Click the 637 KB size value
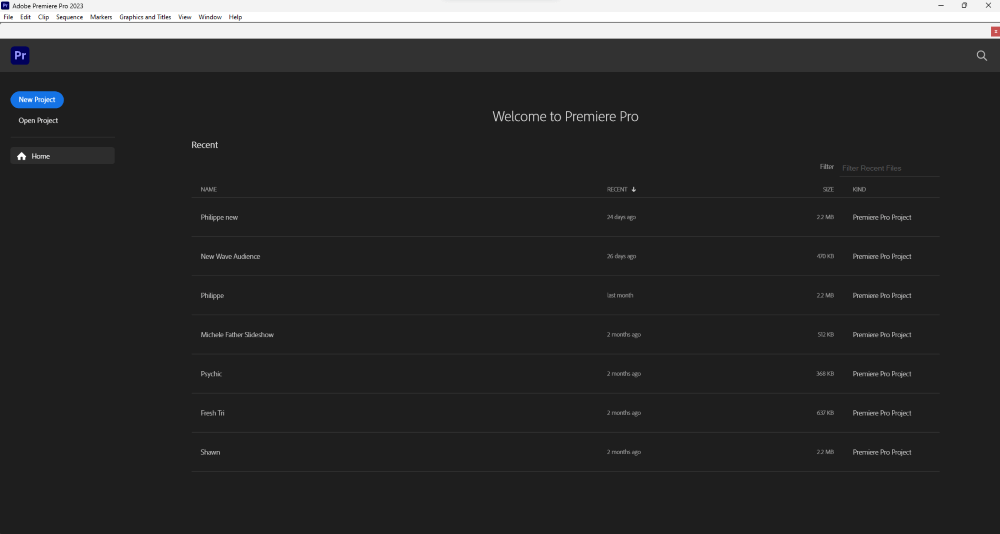This screenshot has height=534, width=1000. 825,413
